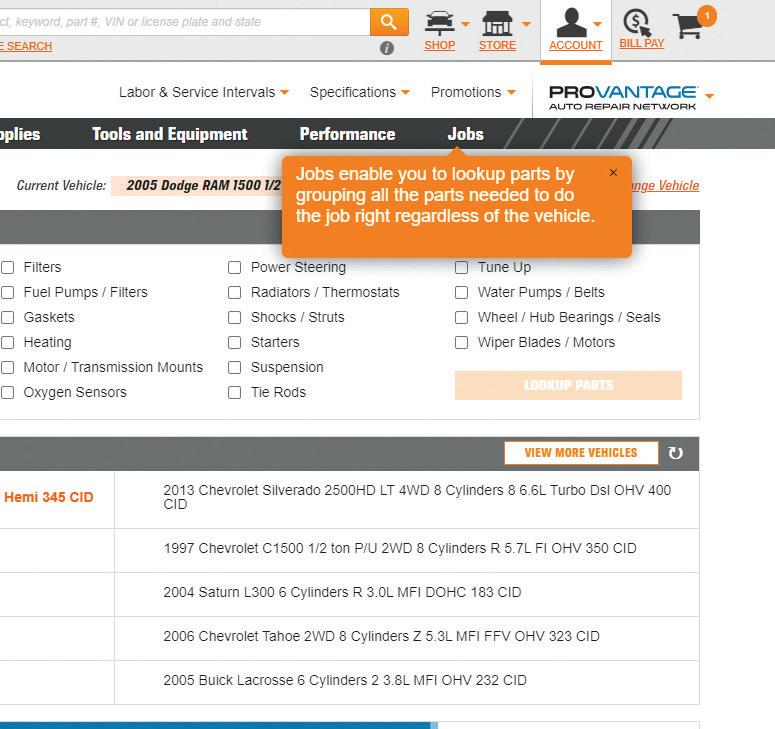
Task: Check the Shocks / Struts checkbox
Action: point(234,317)
